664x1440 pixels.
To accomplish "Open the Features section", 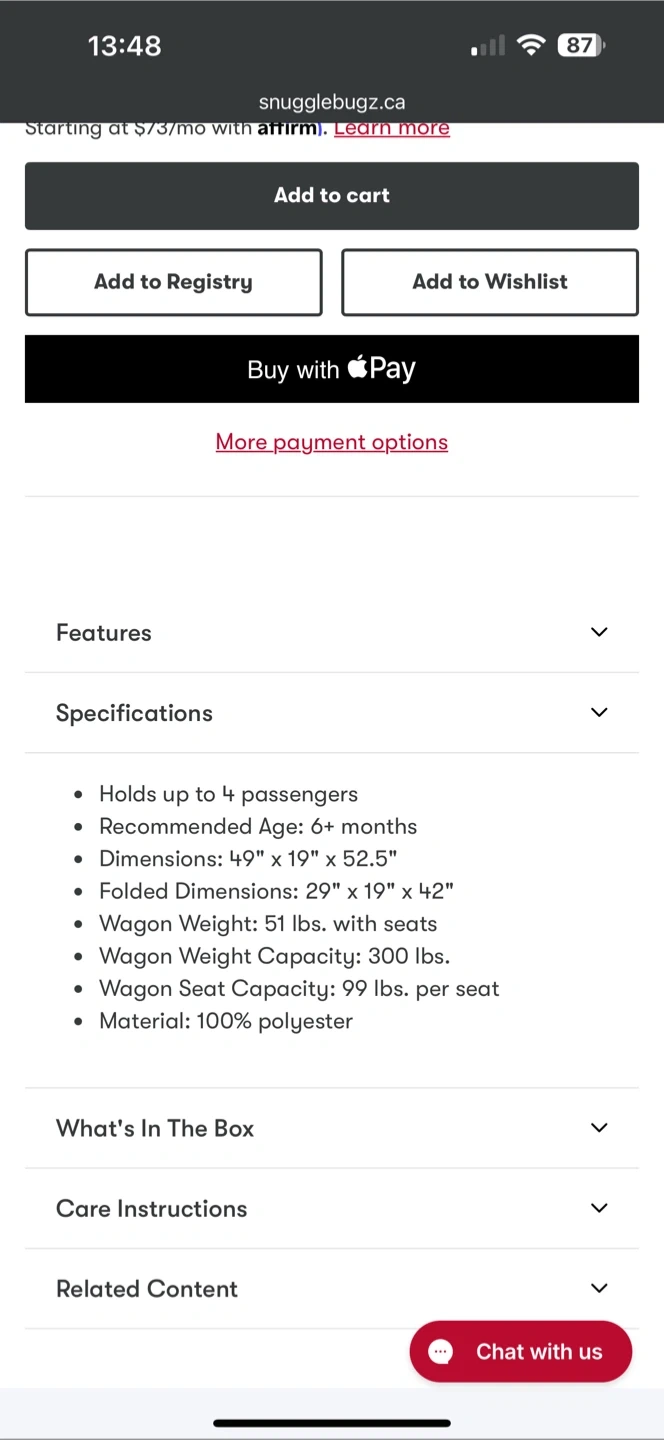I will point(104,633).
